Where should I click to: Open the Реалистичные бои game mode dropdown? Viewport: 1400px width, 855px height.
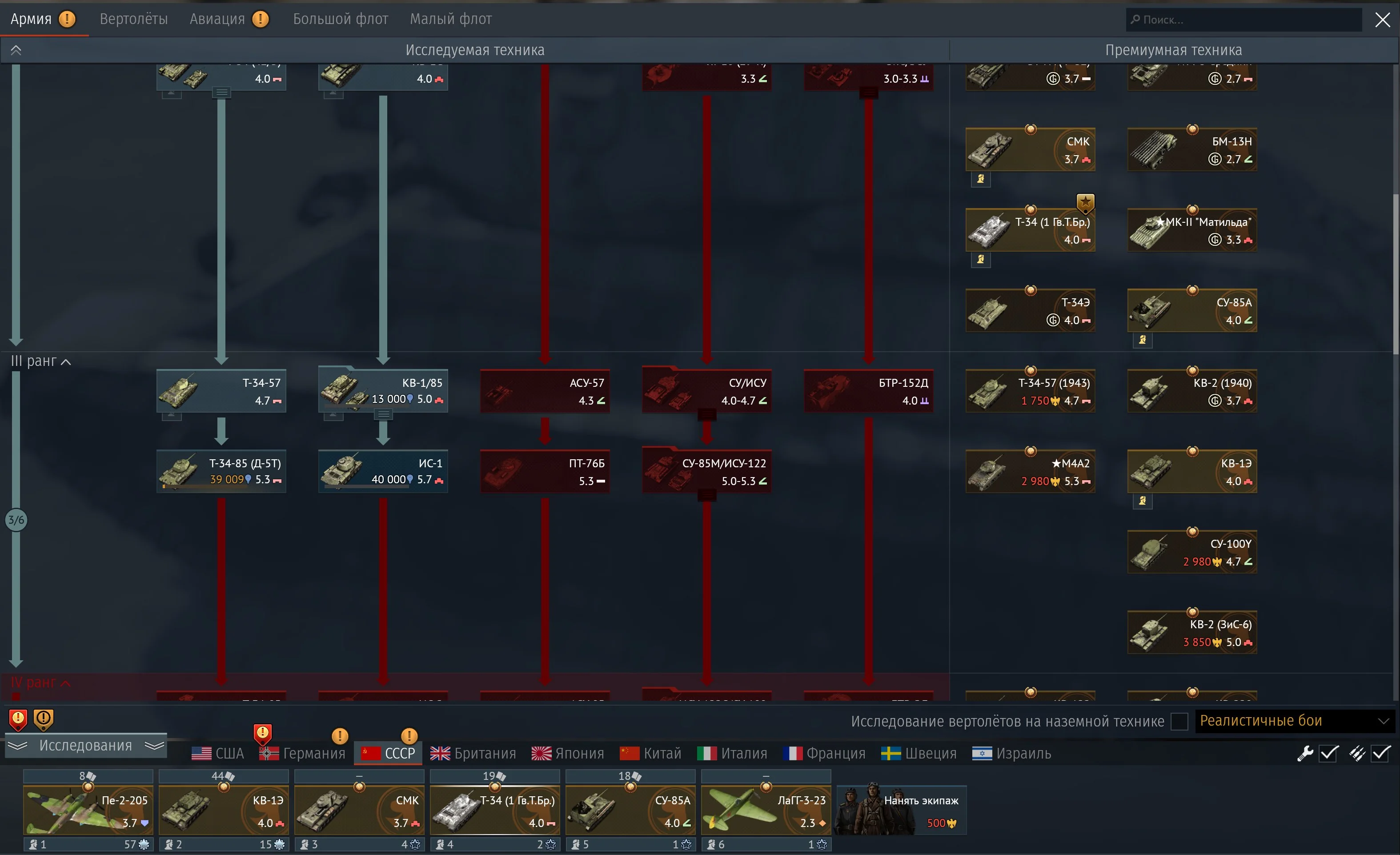(x=1296, y=721)
